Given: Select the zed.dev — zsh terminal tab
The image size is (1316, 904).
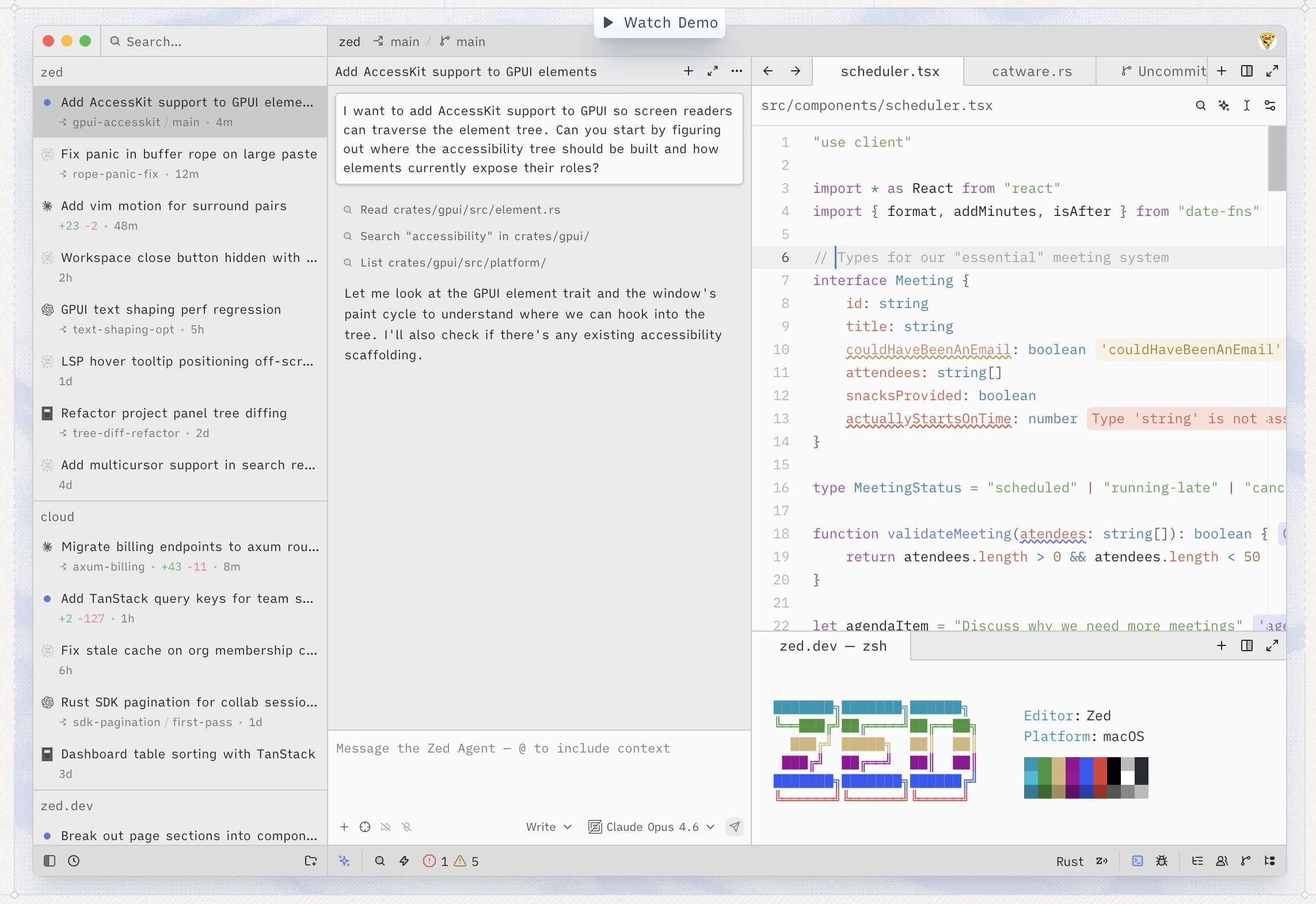Looking at the screenshot, I should [x=832, y=646].
